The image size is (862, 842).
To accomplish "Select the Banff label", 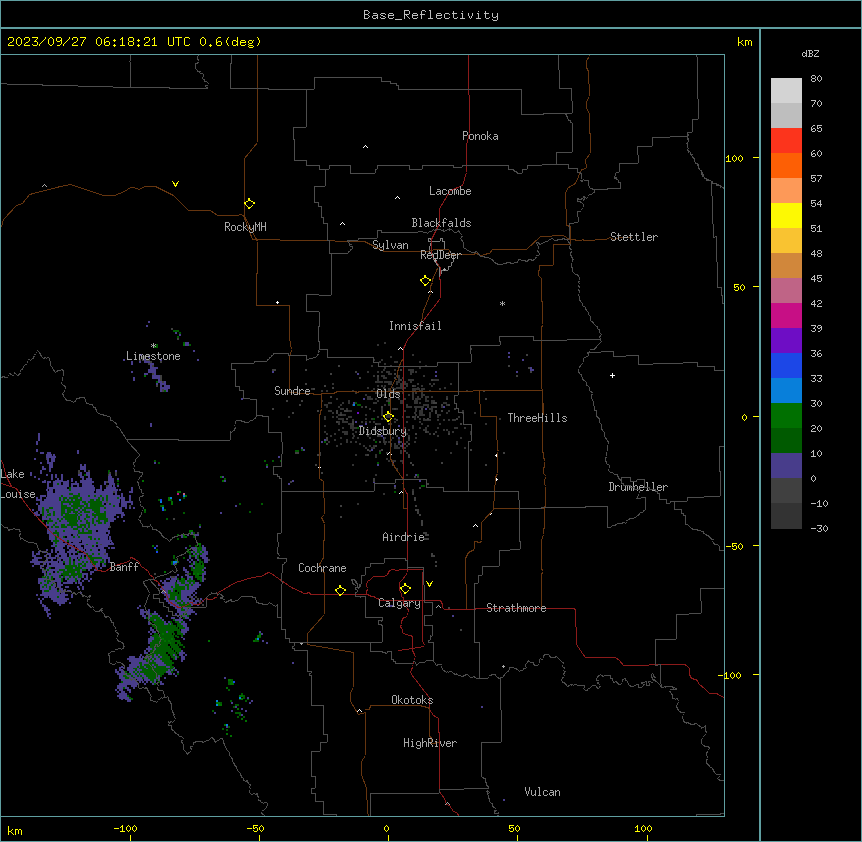I will click(x=124, y=567).
